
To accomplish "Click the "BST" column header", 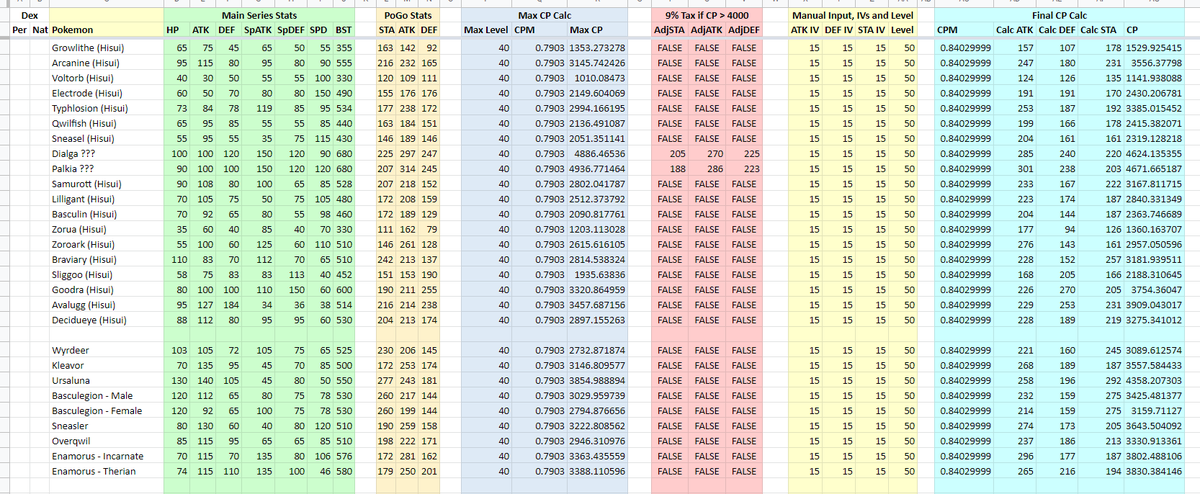I will tap(343, 31).
